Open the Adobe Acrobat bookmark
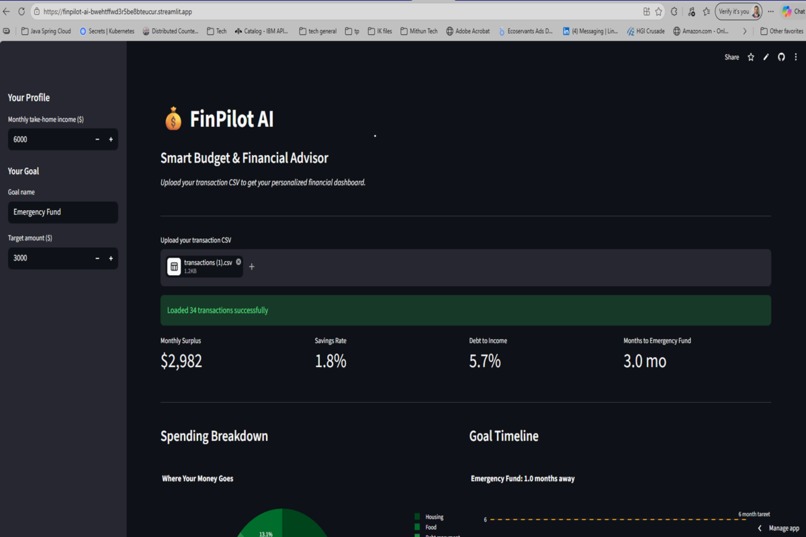This screenshot has width=806, height=537. click(x=468, y=31)
